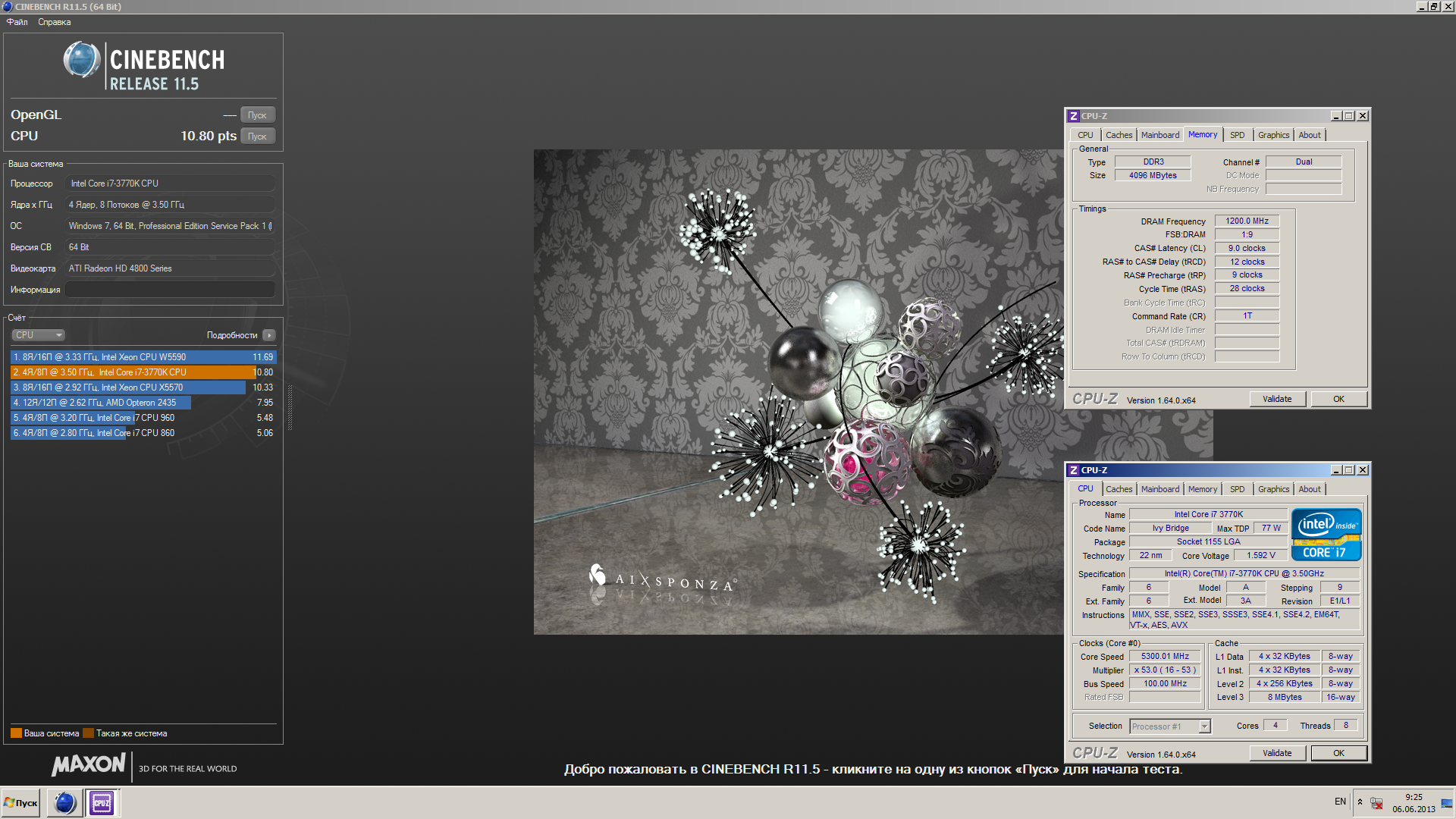Click the disconnected network tray icon
Screen dimensions: 1456x819
coord(1377,803)
